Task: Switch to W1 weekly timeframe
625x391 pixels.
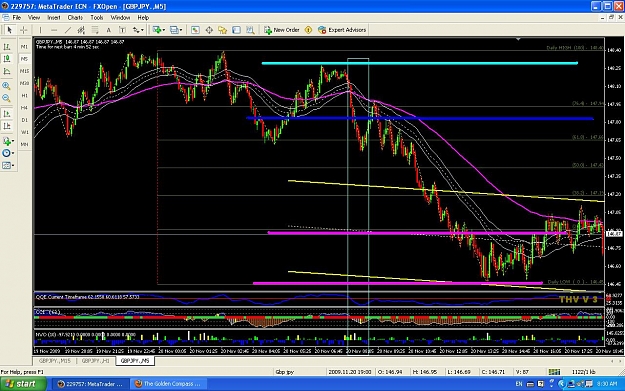Action: (x=24, y=132)
